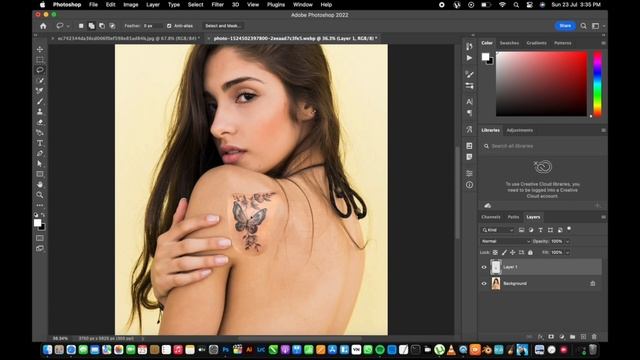Screen dimensions: 640x360
Task: Switch to the Adjustments tab
Action: click(520, 130)
